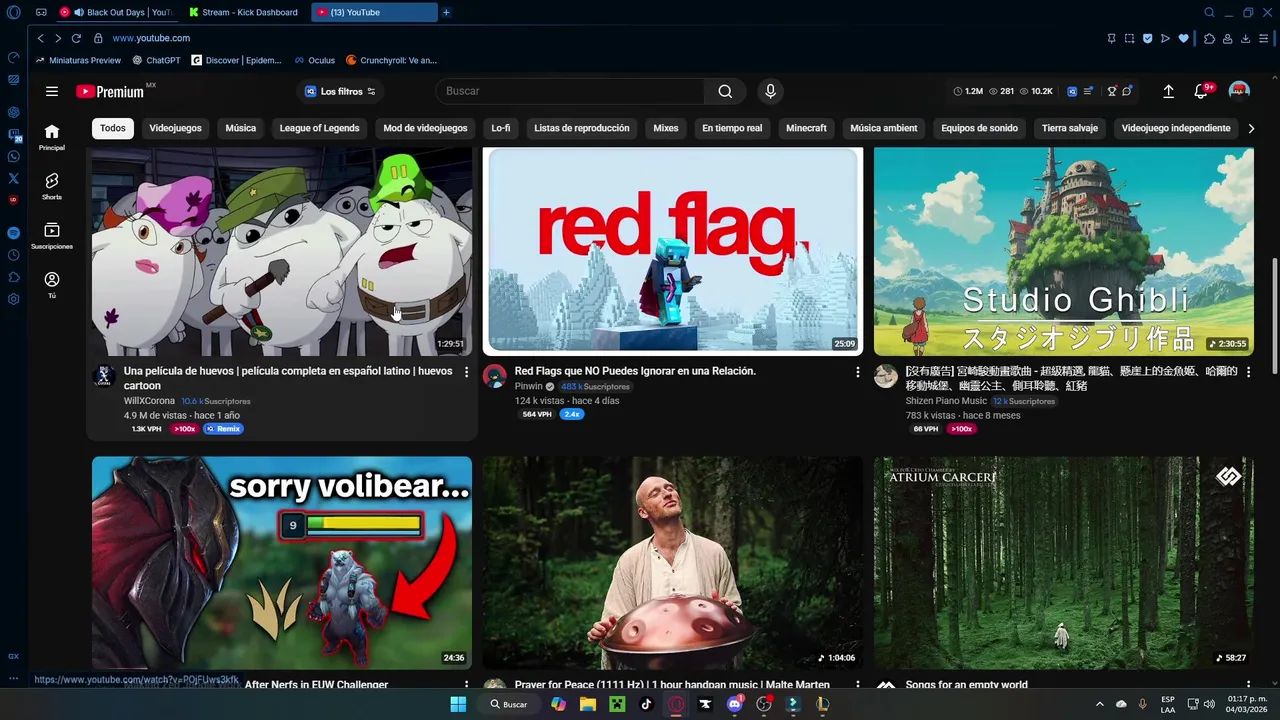This screenshot has height=720, width=1280.
Task: Open League of Legends taskbar icon
Action: click(822, 704)
